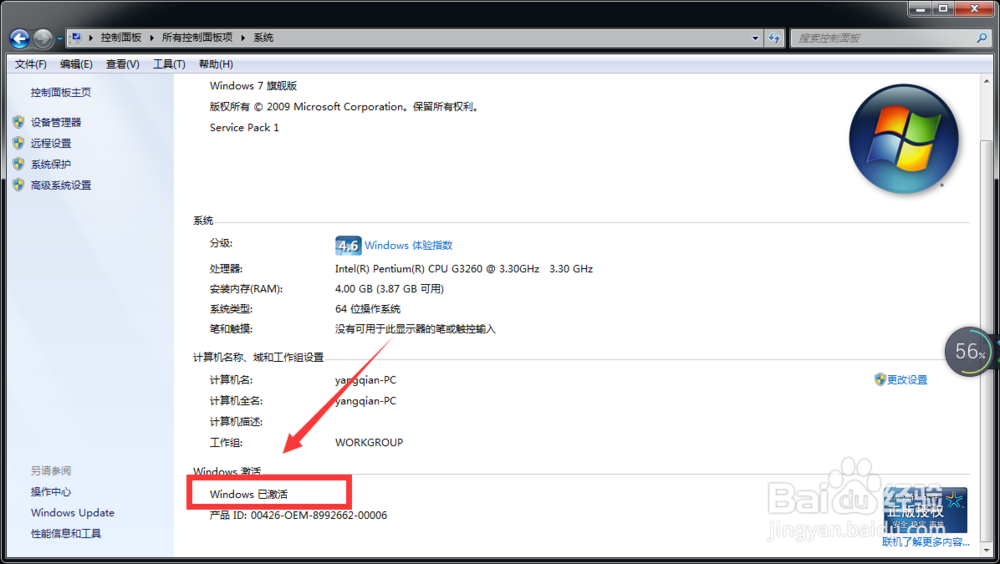Image resolution: width=1000 pixels, height=564 pixels.
Task: Click the 更改设置 link
Action: (907, 380)
